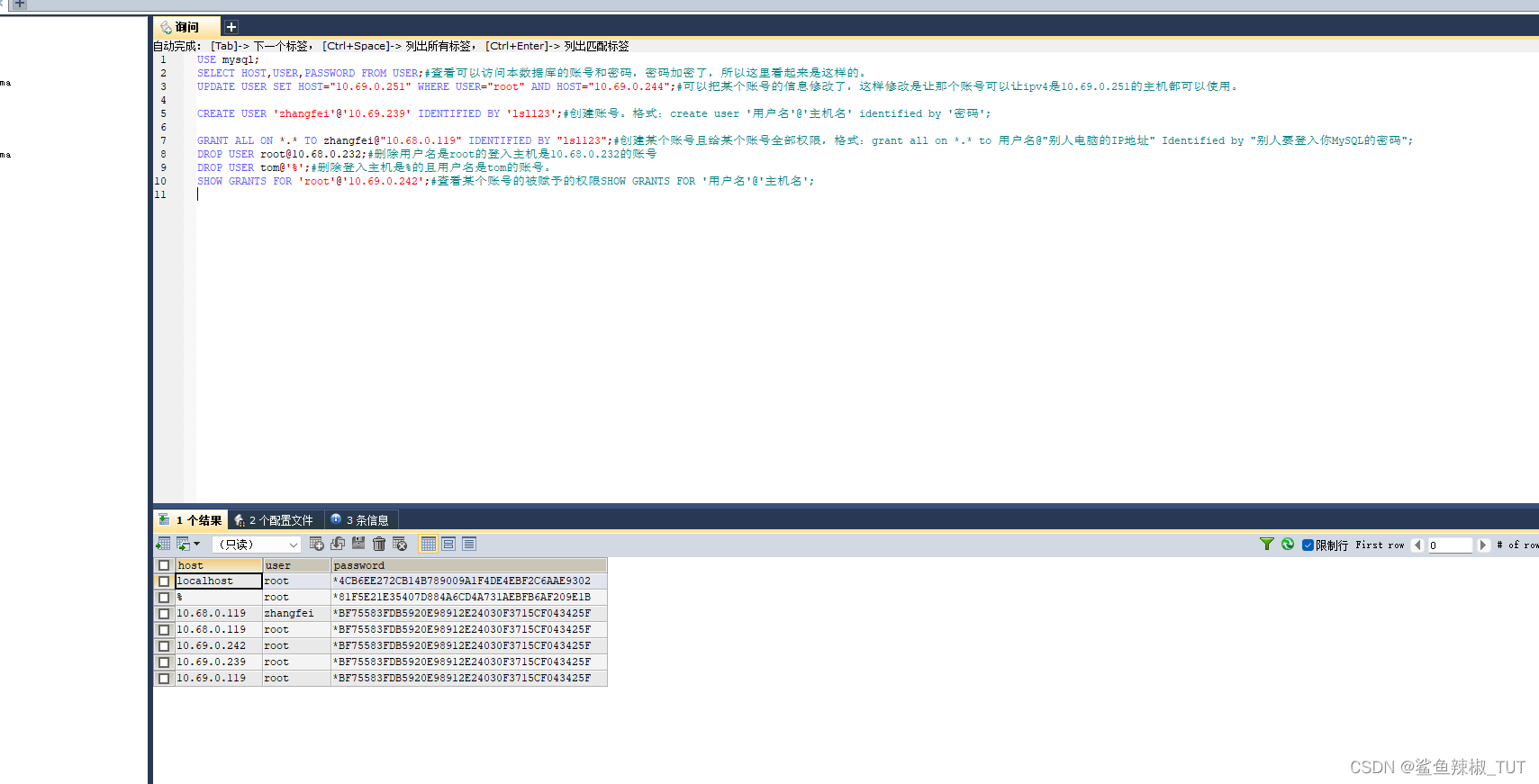The height and width of the screenshot is (784, 1539).
Task: Select the password starting *81F5E21E
Action: click(x=469, y=598)
